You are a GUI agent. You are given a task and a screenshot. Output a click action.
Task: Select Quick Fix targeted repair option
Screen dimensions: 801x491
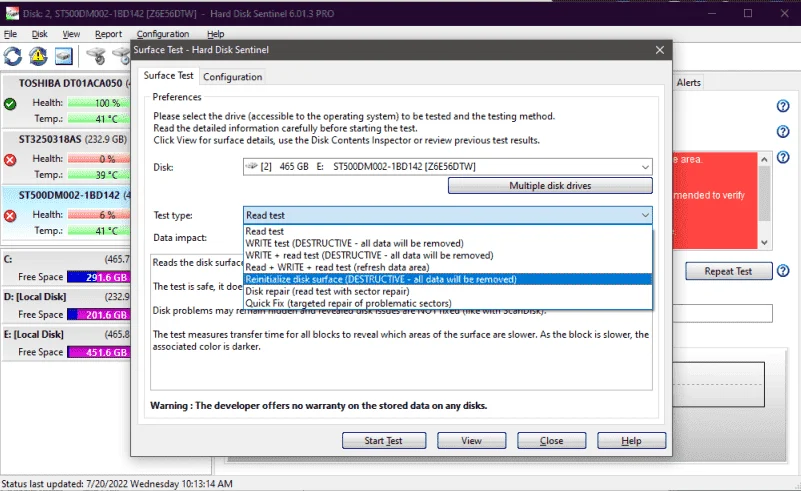tap(447, 303)
